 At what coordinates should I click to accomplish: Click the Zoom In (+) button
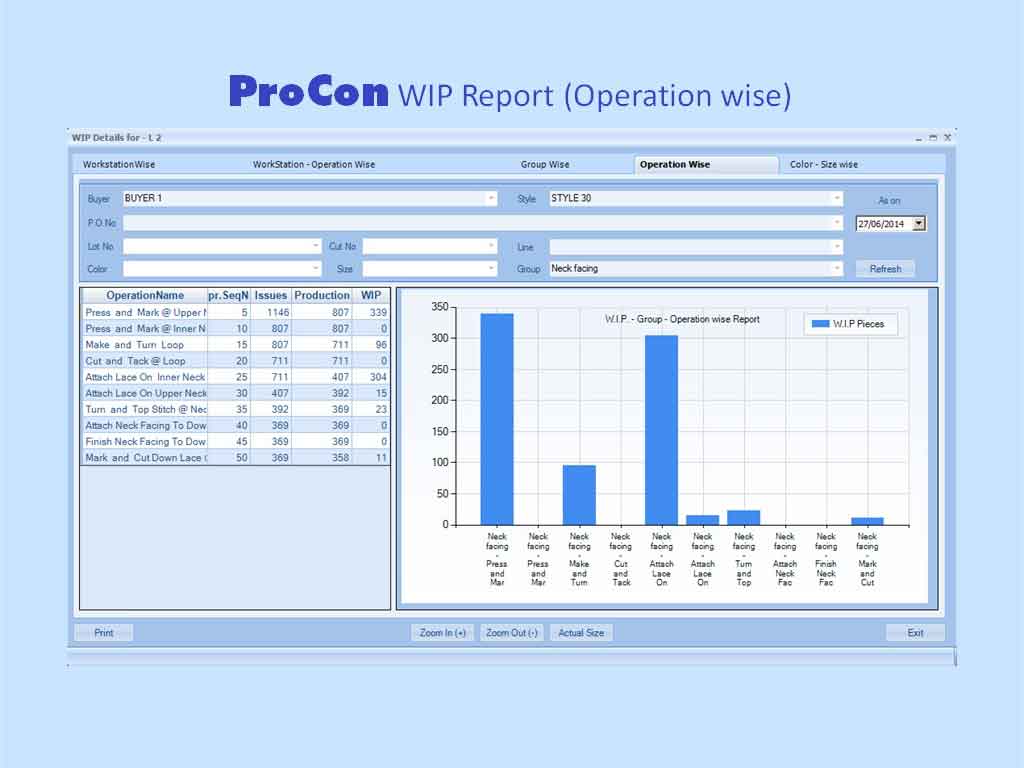coord(443,633)
